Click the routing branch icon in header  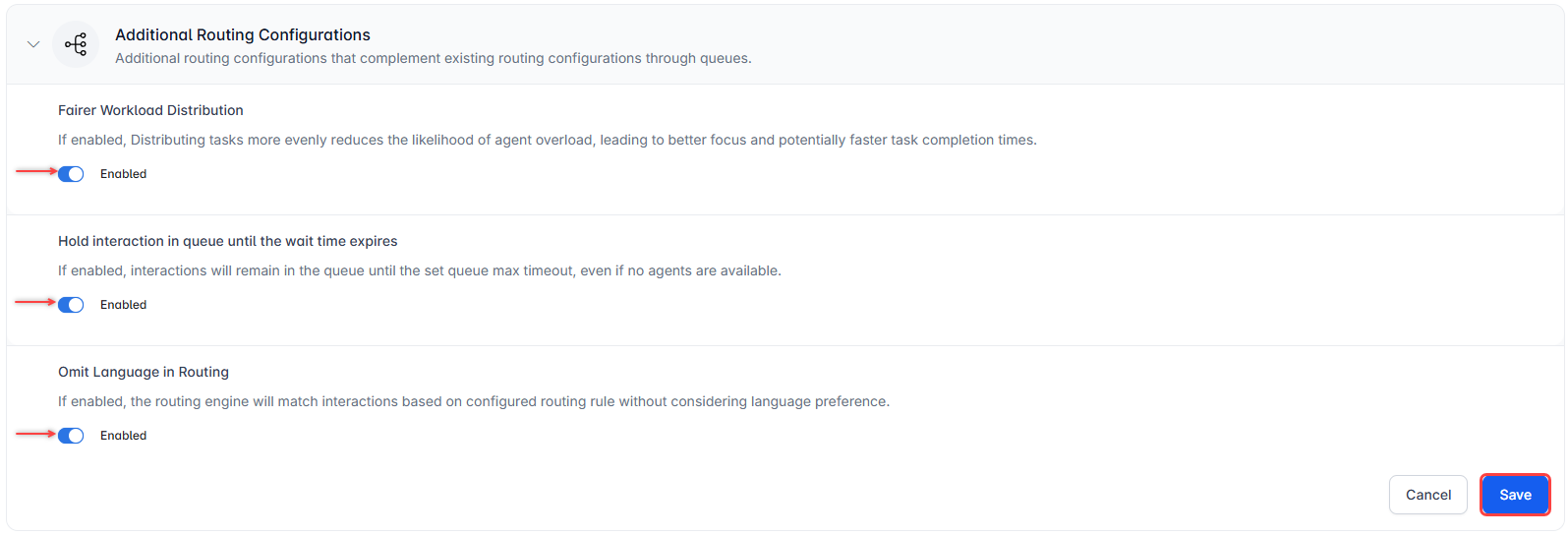point(76,44)
